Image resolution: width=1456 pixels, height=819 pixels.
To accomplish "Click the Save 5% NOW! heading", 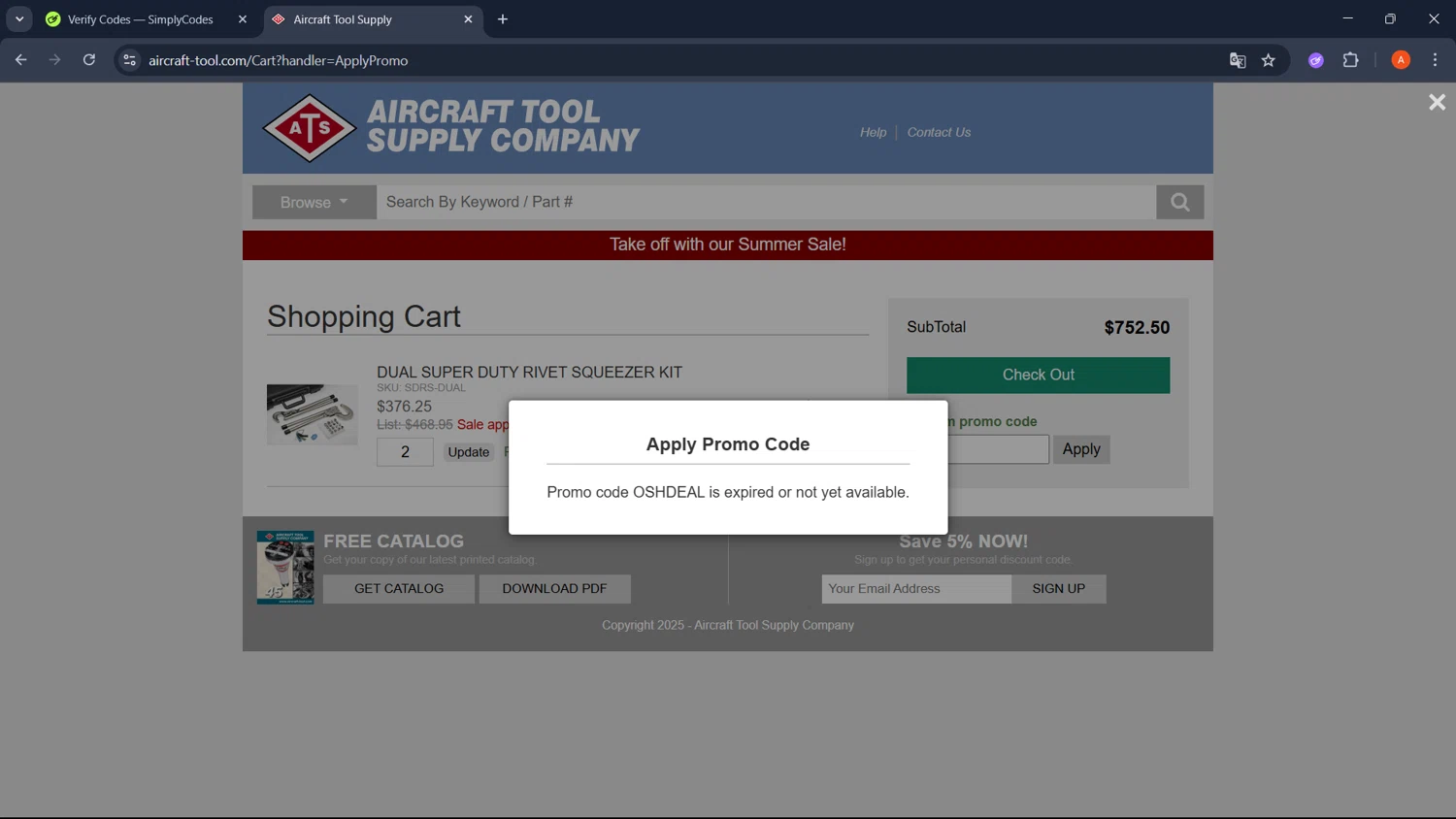I will pyautogui.click(x=963, y=541).
